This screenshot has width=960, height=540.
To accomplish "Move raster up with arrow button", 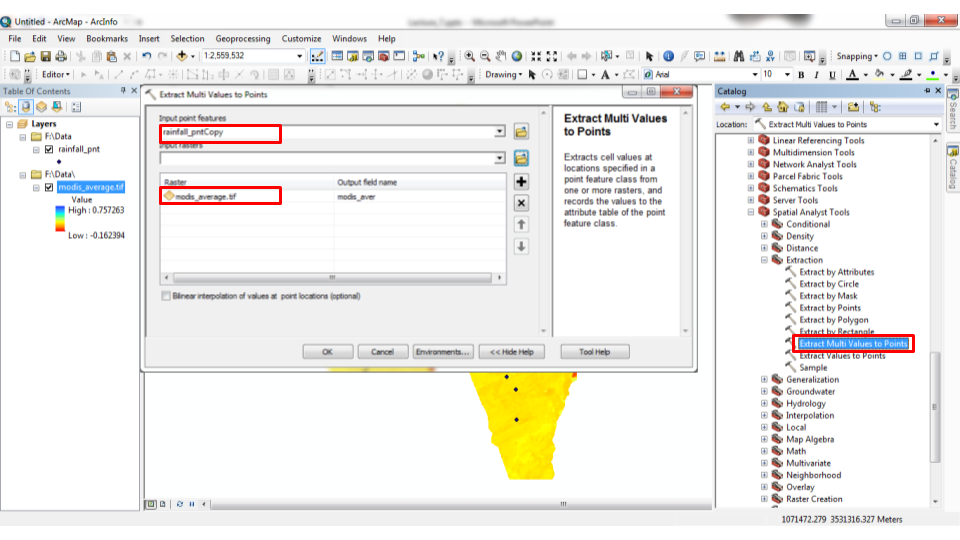I will [521, 225].
